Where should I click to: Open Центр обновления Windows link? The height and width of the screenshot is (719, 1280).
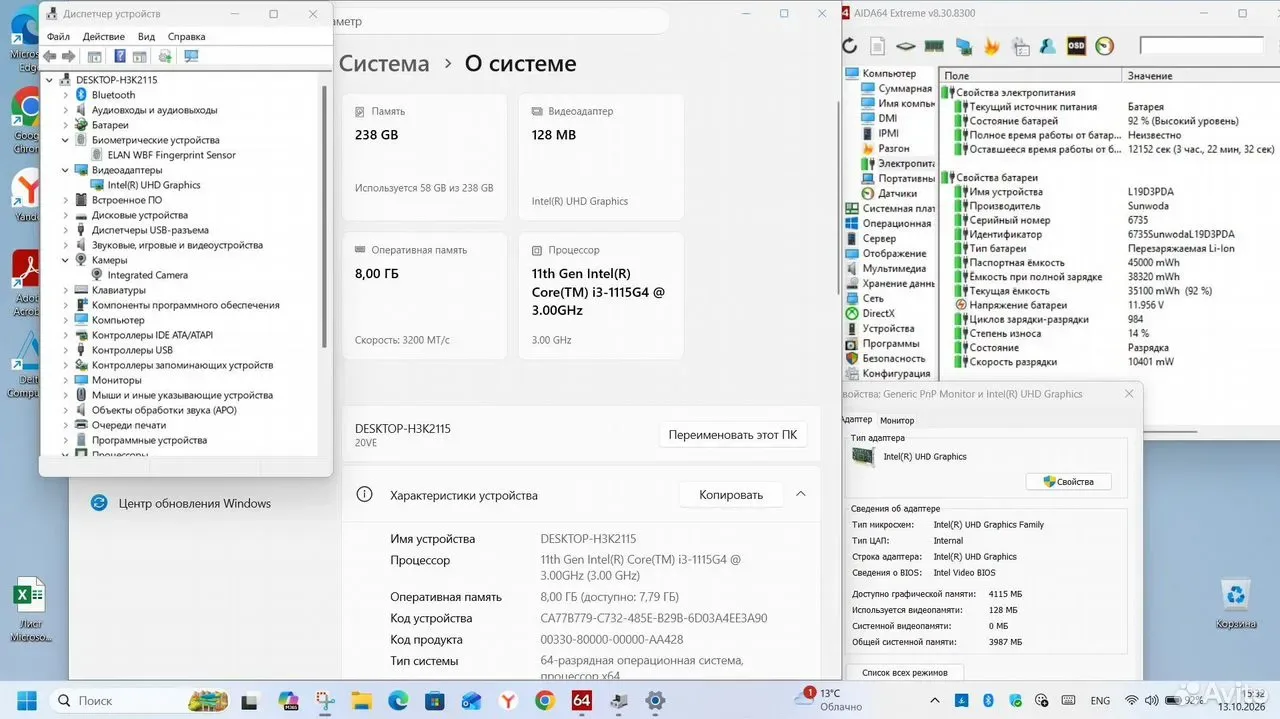(x=194, y=503)
